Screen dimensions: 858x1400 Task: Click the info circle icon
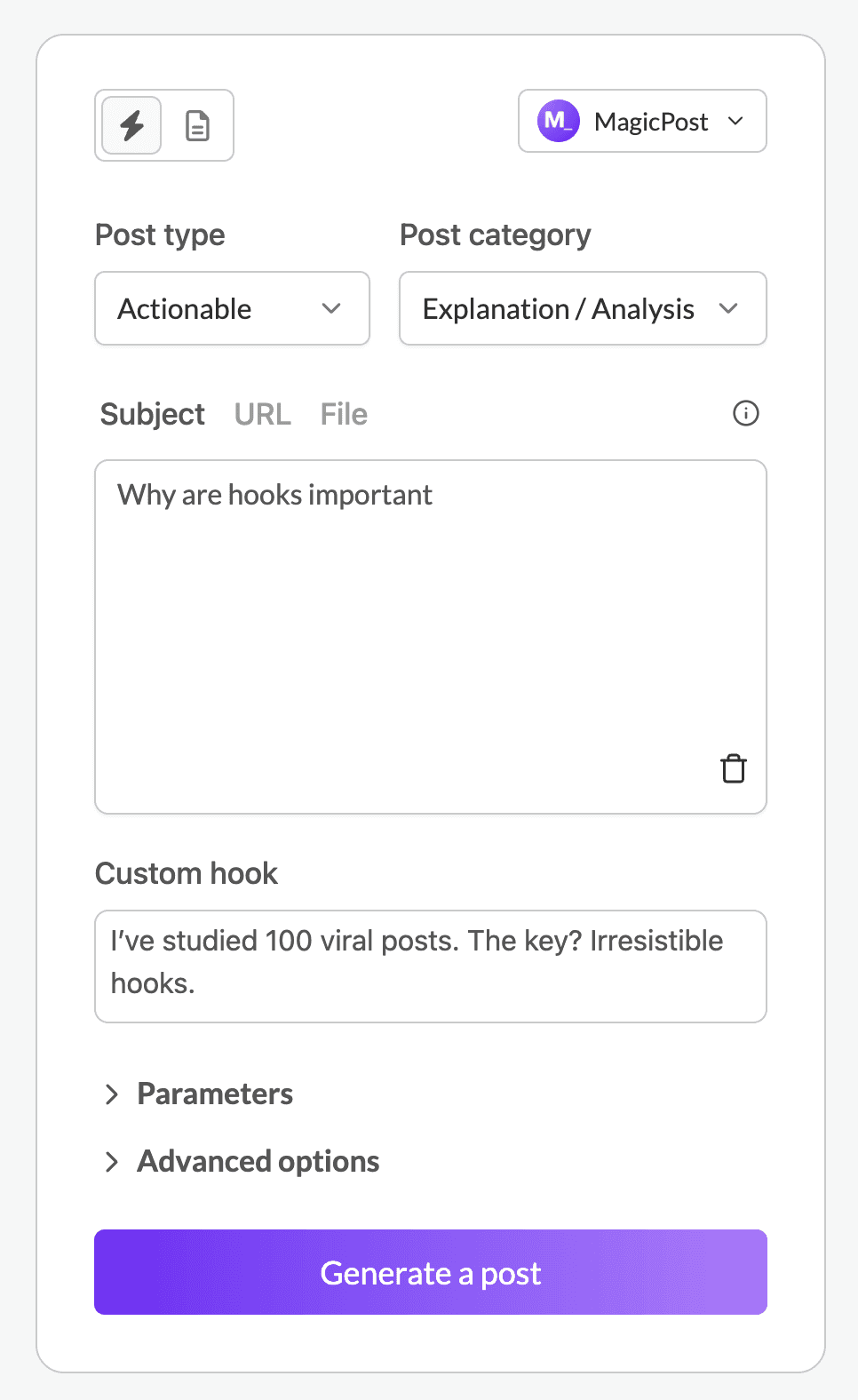point(745,413)
